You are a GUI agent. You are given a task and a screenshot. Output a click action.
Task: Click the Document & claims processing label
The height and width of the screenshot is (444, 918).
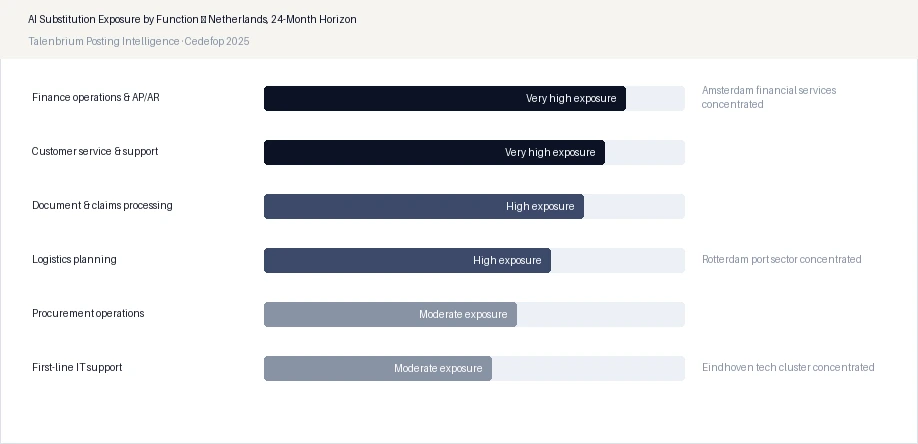tap(102, 205)
